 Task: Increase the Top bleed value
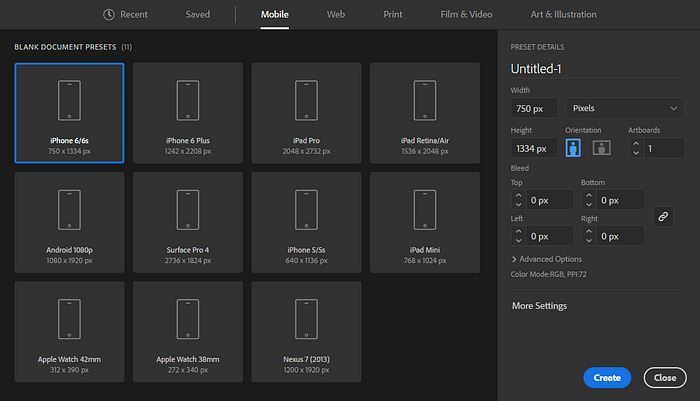pyautogui.click(x=518, y=195)
